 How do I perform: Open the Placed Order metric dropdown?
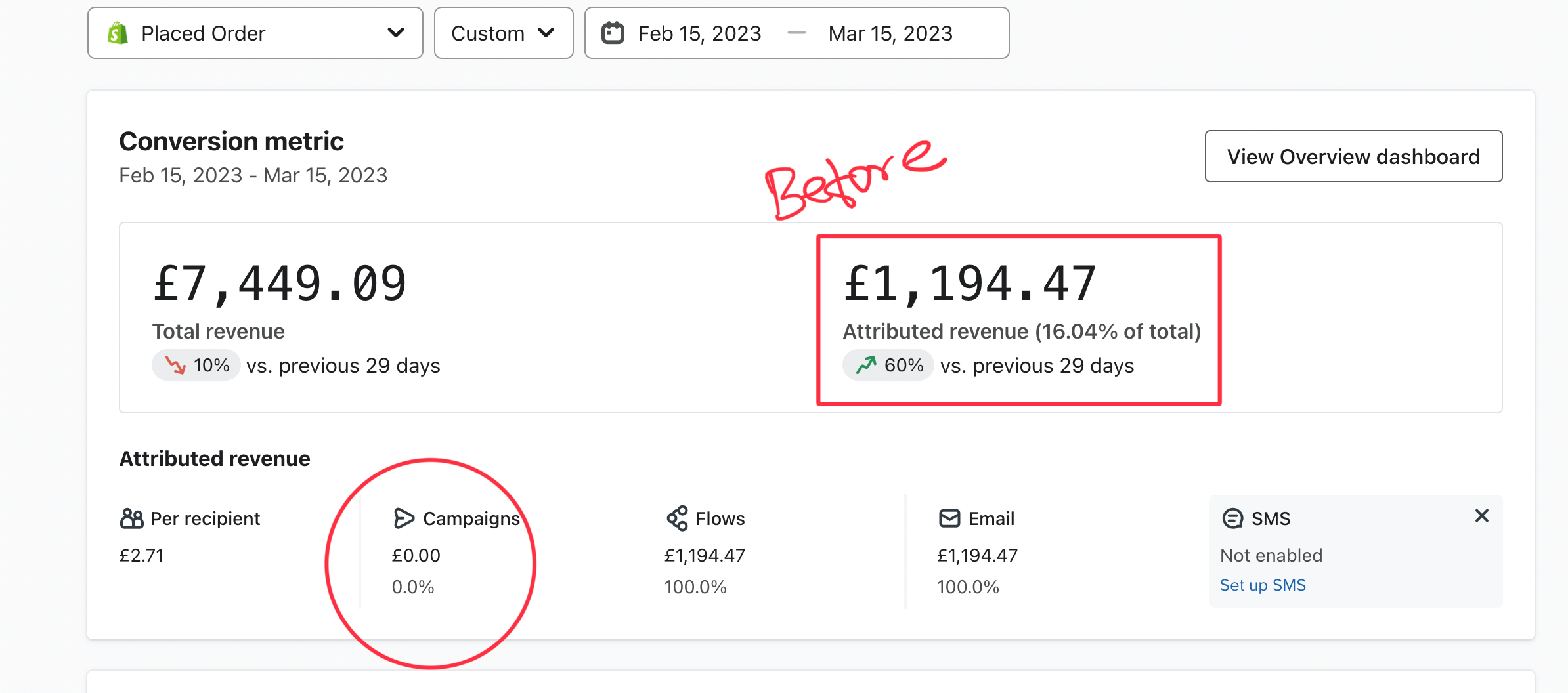[255, 33]
